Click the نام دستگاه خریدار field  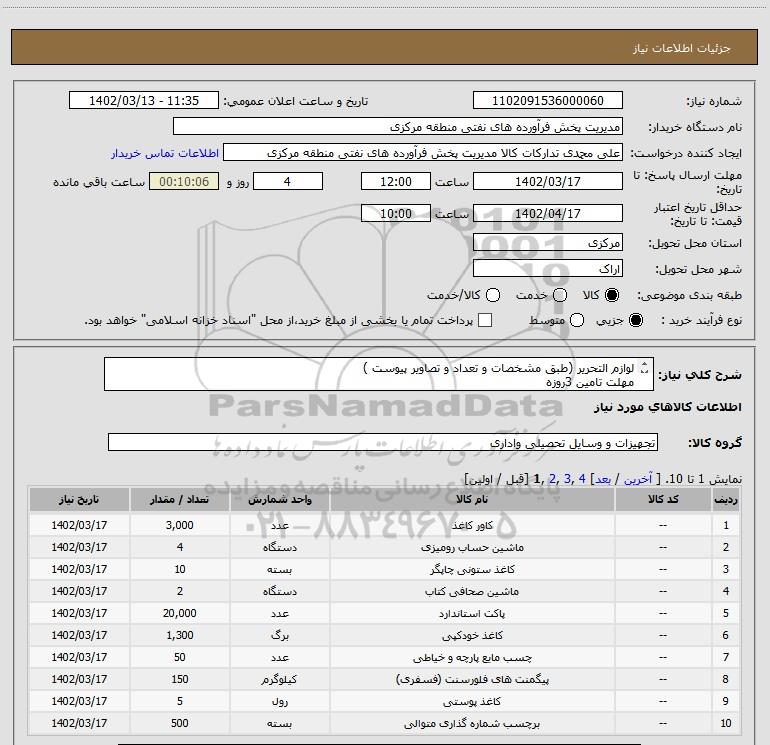pos(398,126)
